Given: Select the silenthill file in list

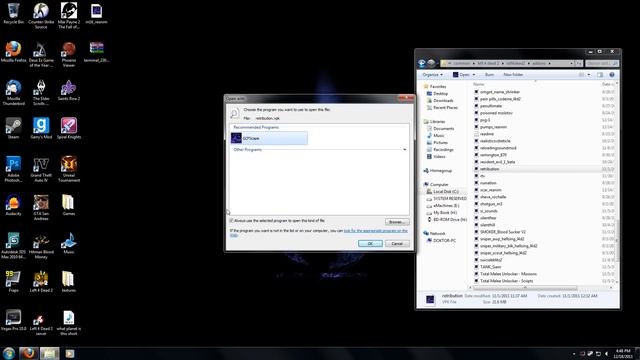Looking at the screenshot, I should 487,225.
